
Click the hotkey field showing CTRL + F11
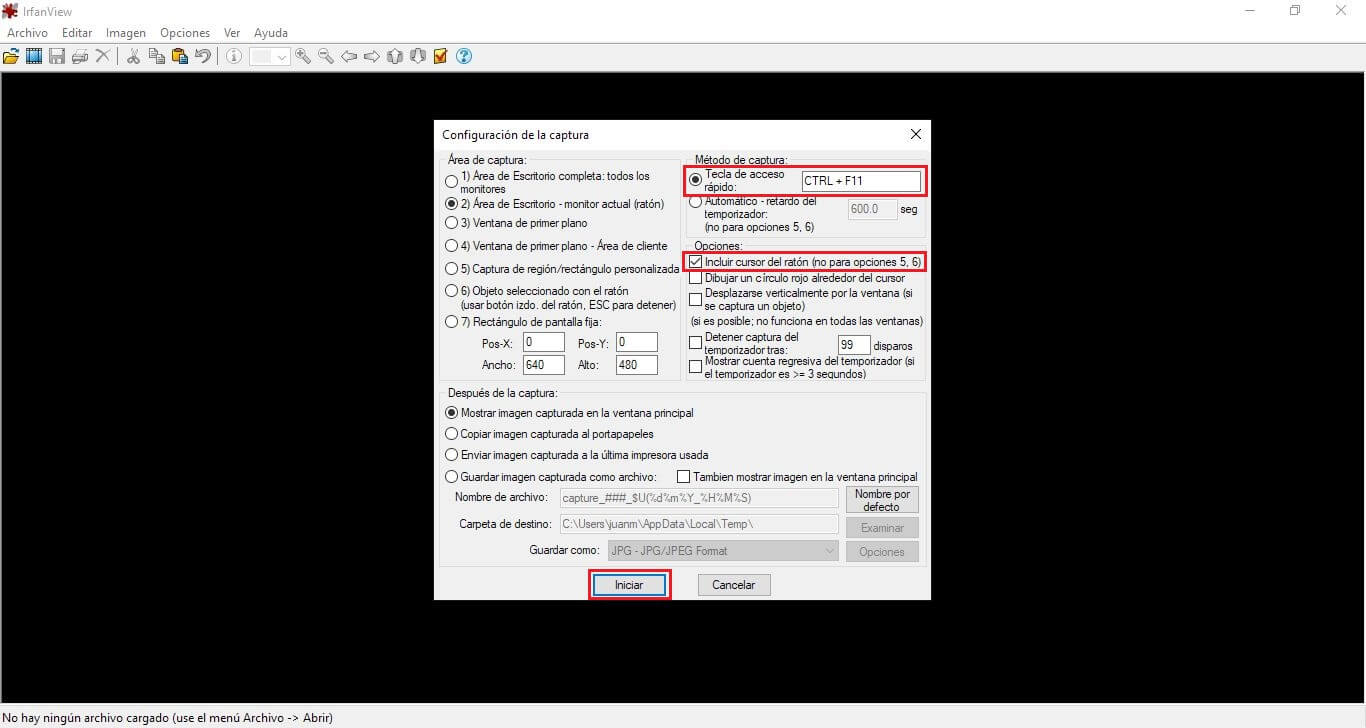tap(861, 181)
